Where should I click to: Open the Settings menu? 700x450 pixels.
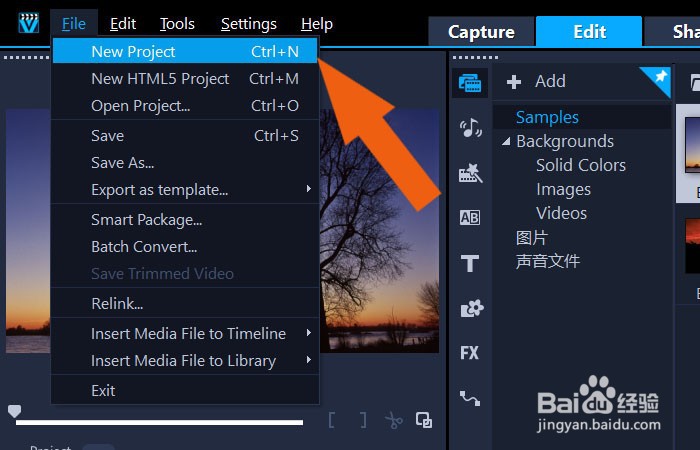(x=249, y=24)
